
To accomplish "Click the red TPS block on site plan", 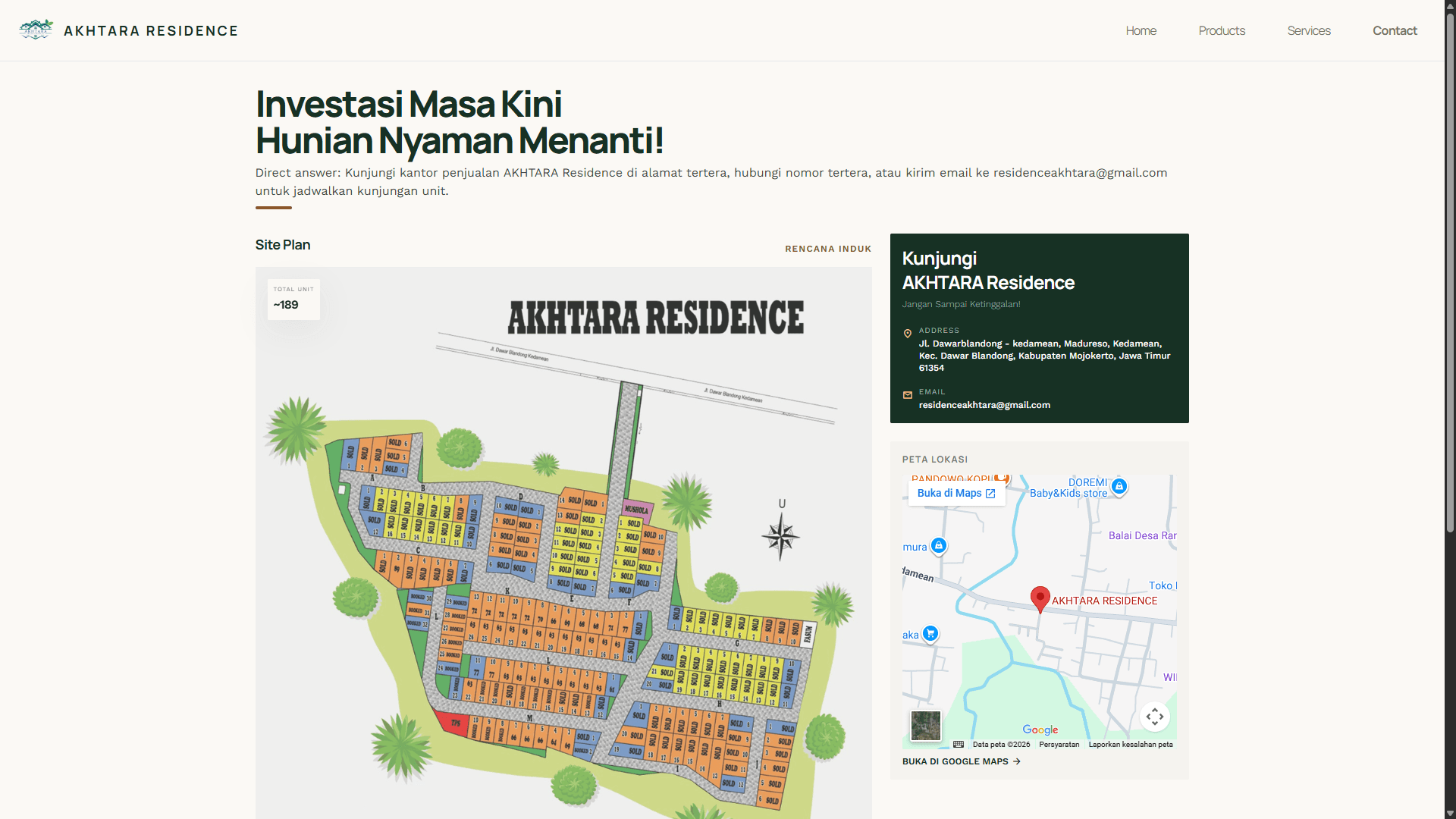I will point(453,723).
